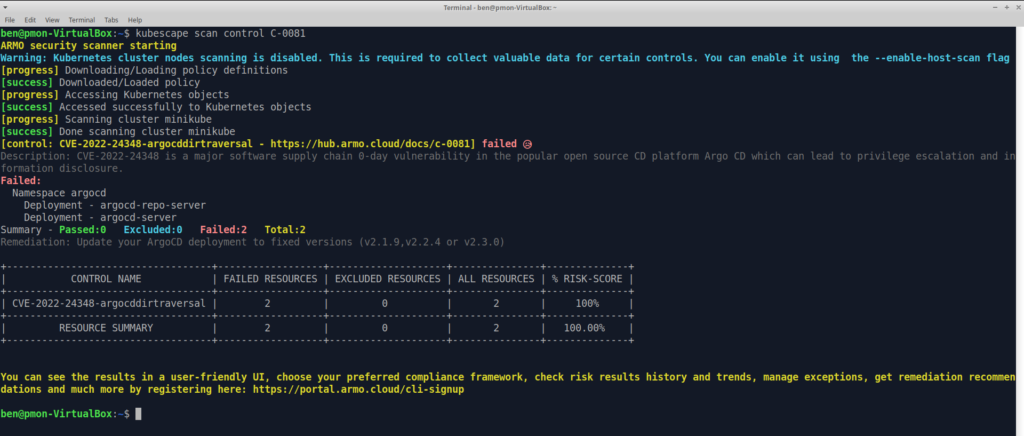Click 'FAILED RESOURCES' table header
Viewport: 1024px width, 436px height.
click(x=270, y=279)
